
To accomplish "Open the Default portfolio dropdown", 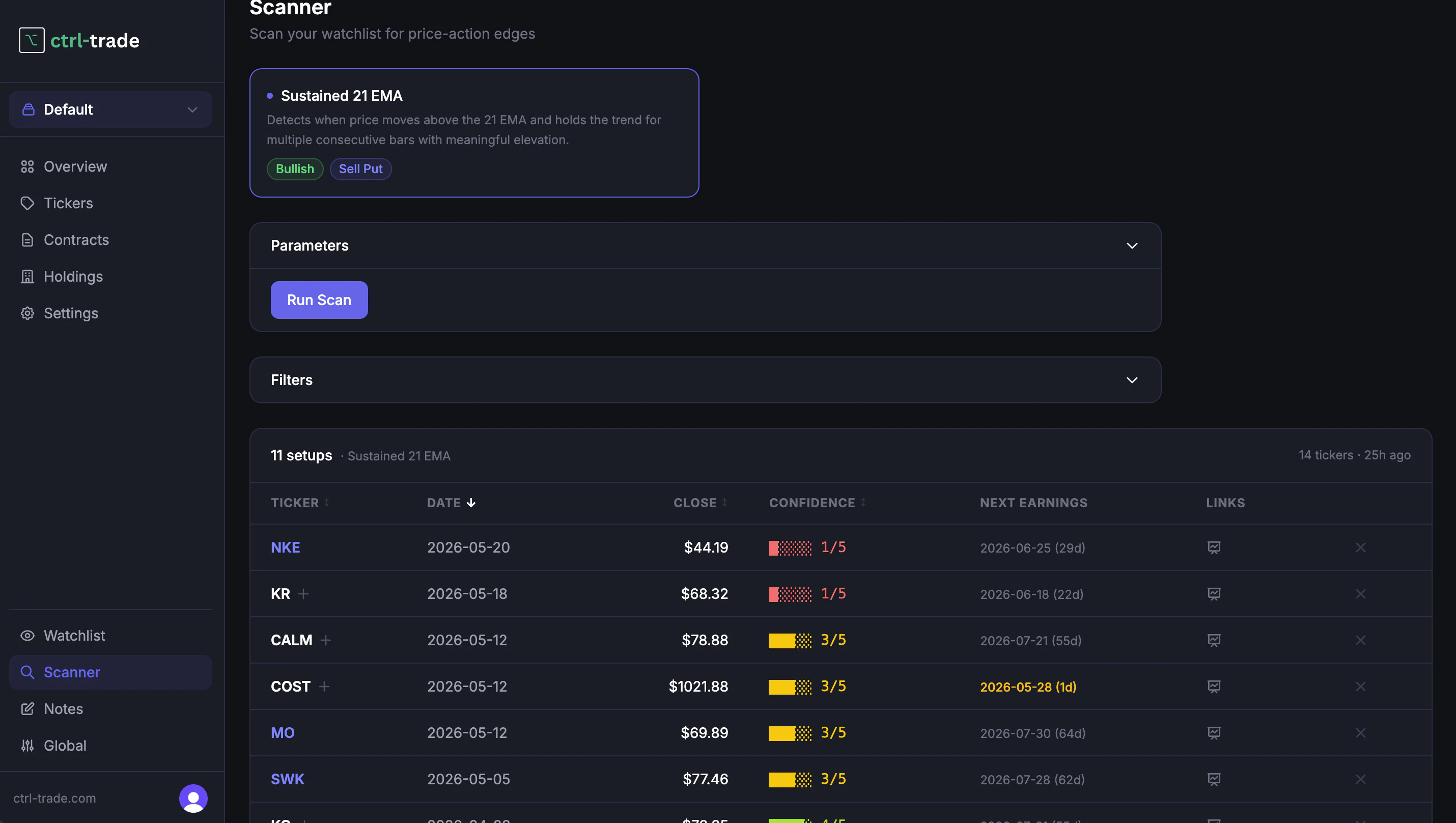I will [x=110, y=109].
